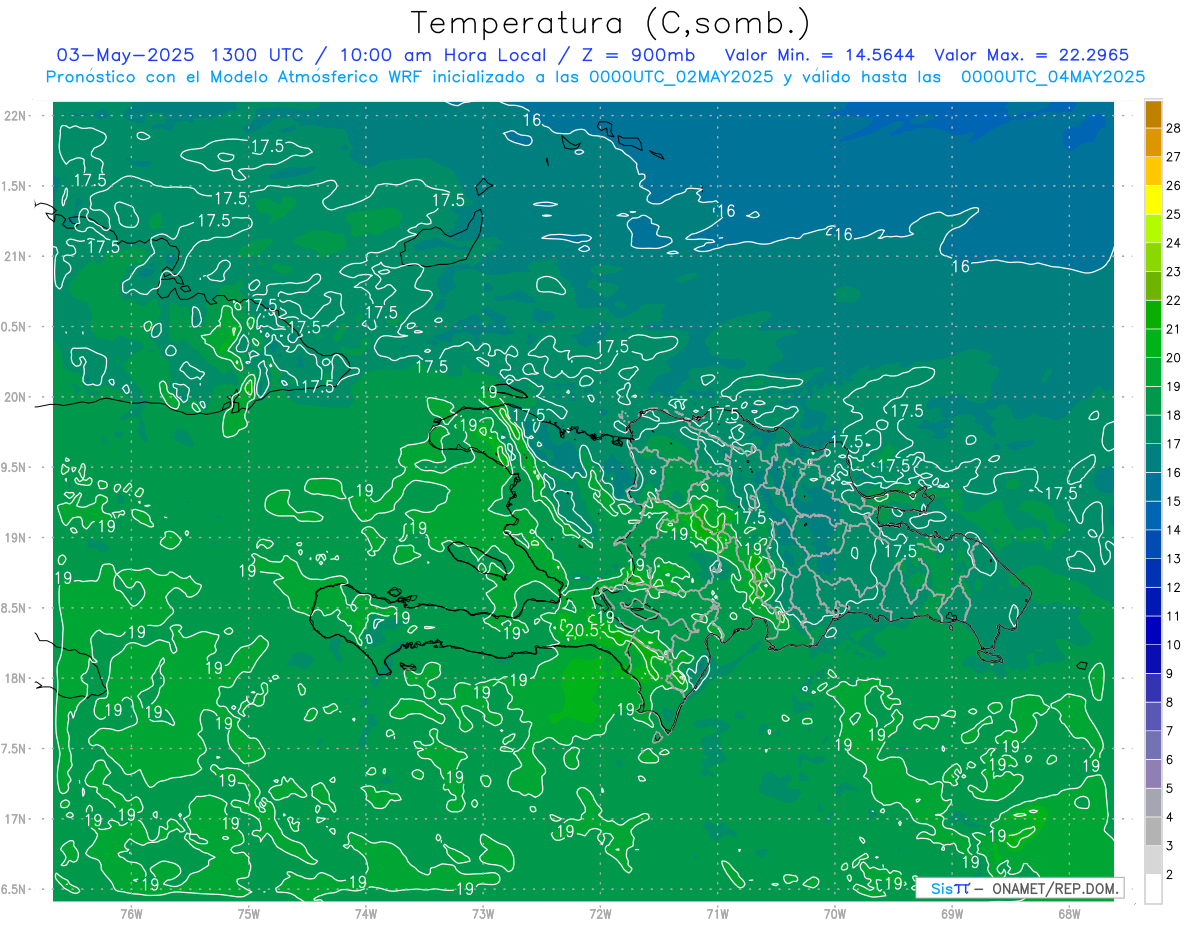Click the pressure level "Z = 900mb"
This screenshot has height=927, width=1200.
(637, 55)
